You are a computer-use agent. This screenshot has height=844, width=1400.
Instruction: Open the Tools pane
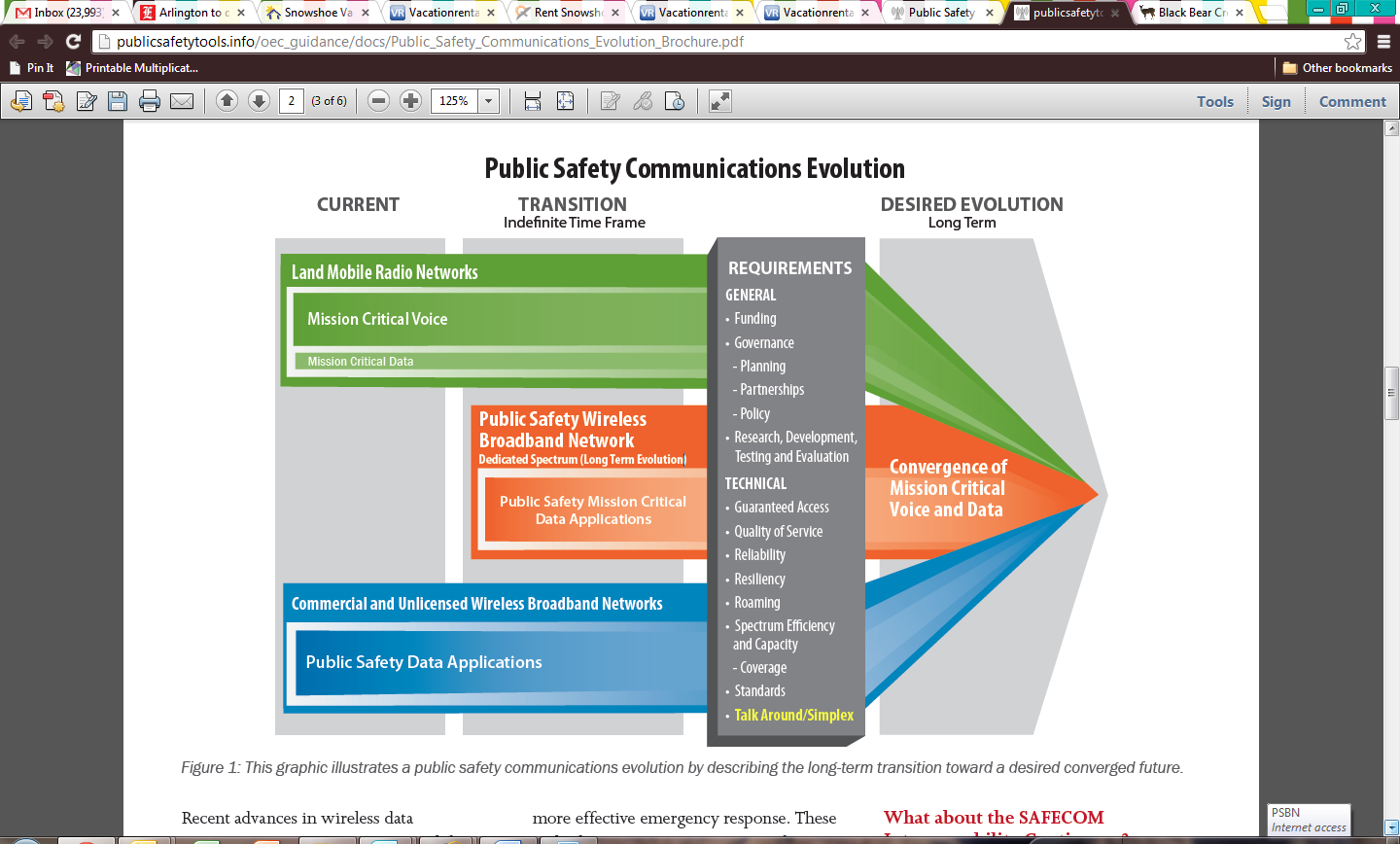tap(1214, 101)
